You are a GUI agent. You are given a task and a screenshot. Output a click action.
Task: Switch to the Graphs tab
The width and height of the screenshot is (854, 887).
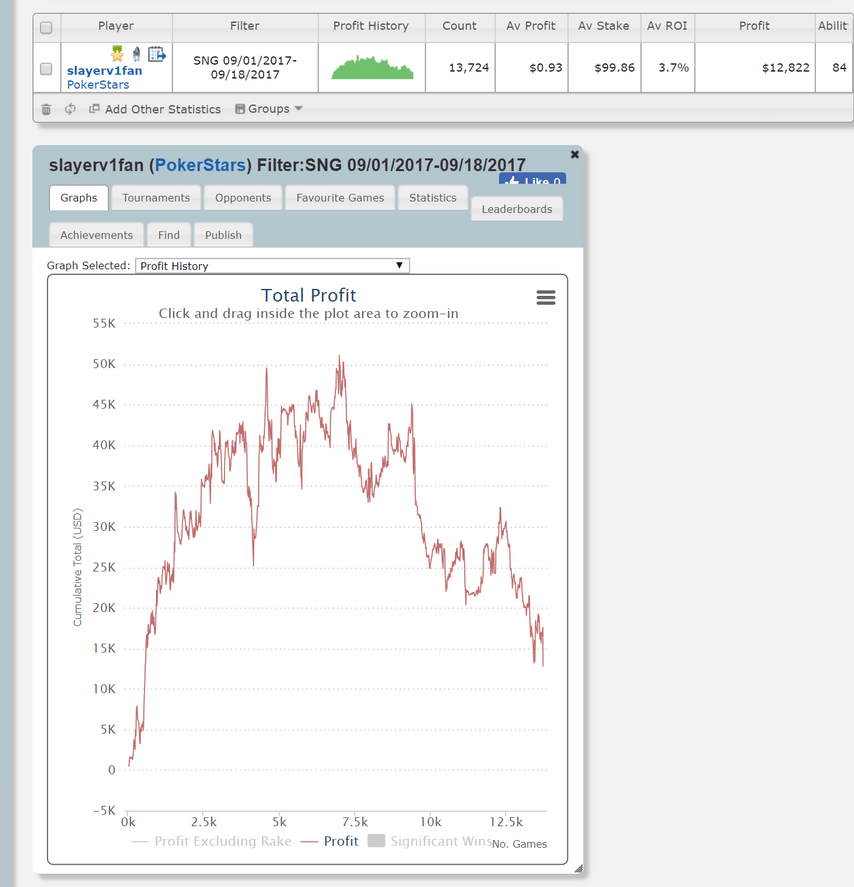(79, 198)
